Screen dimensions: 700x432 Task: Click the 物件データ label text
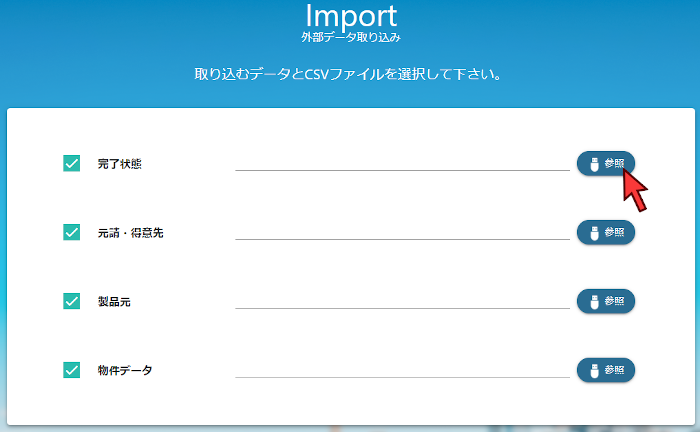125,370
